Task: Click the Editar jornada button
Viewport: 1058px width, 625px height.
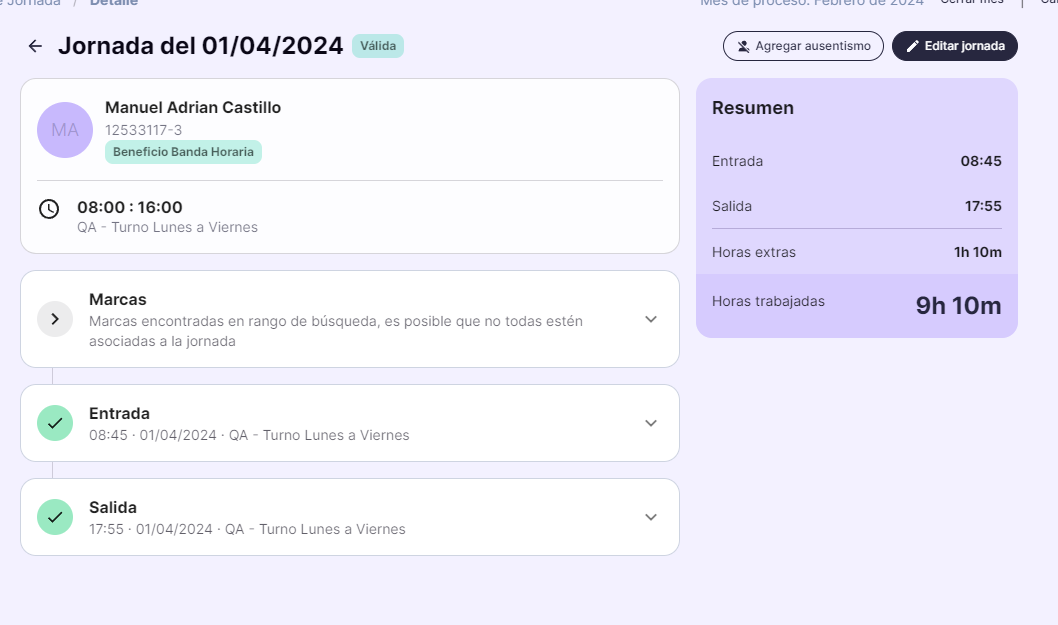Action: 955,46
